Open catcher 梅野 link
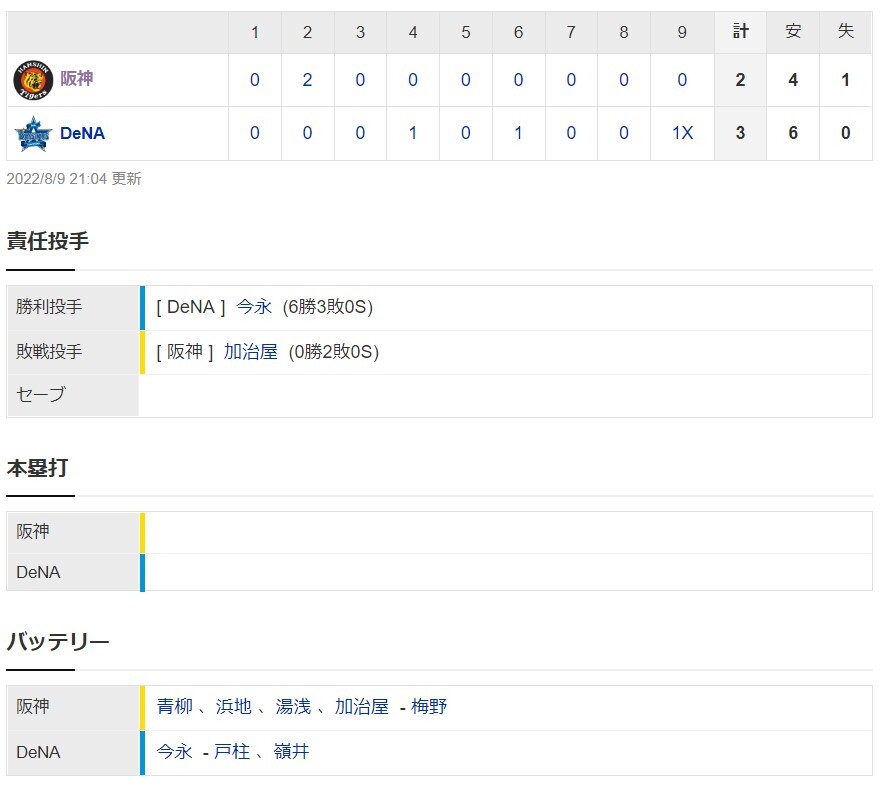Viewport: 881px width, 787px height. (429, 706)
